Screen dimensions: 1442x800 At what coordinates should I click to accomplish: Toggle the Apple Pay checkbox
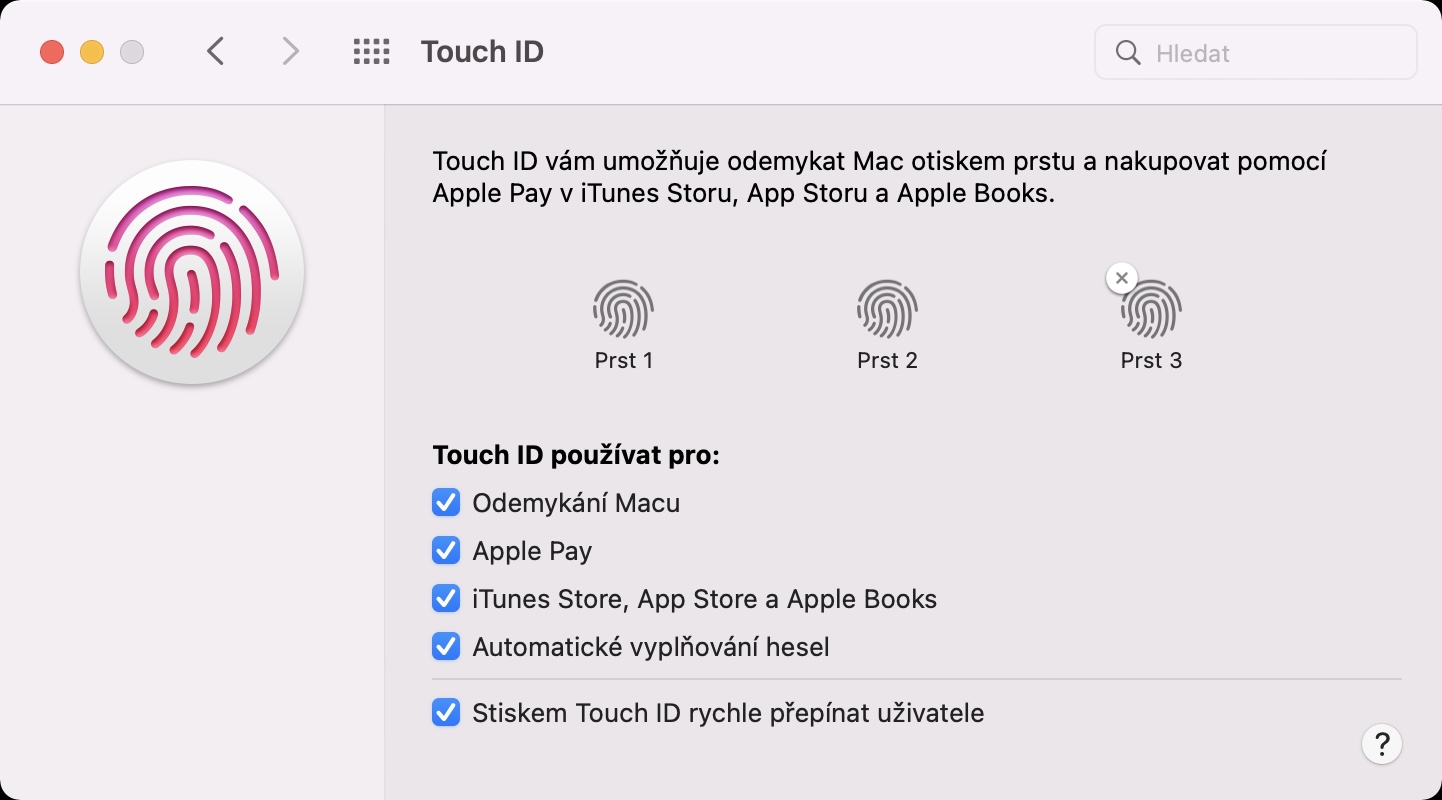446,550
